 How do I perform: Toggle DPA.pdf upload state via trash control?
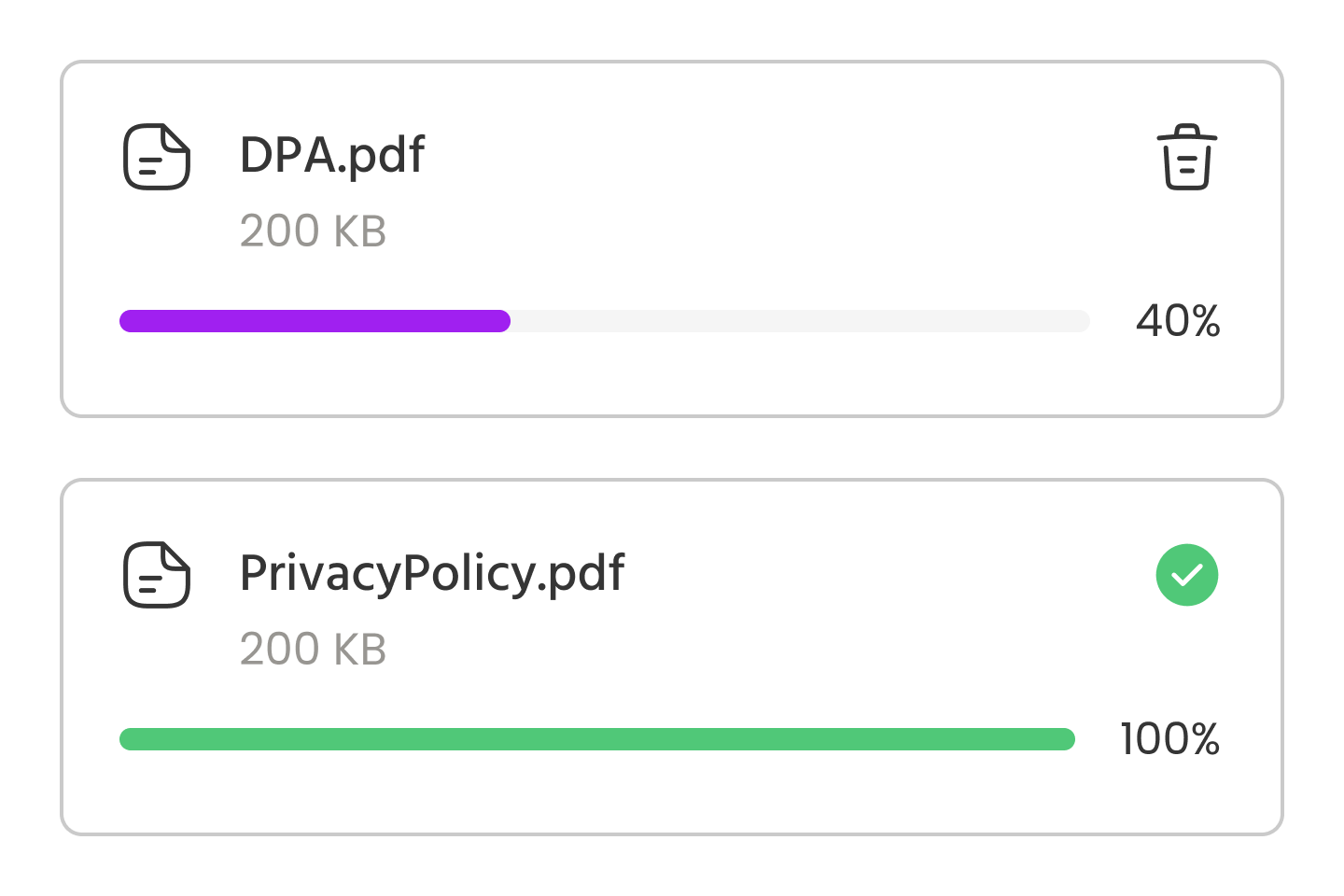[x=1185, y=159]
